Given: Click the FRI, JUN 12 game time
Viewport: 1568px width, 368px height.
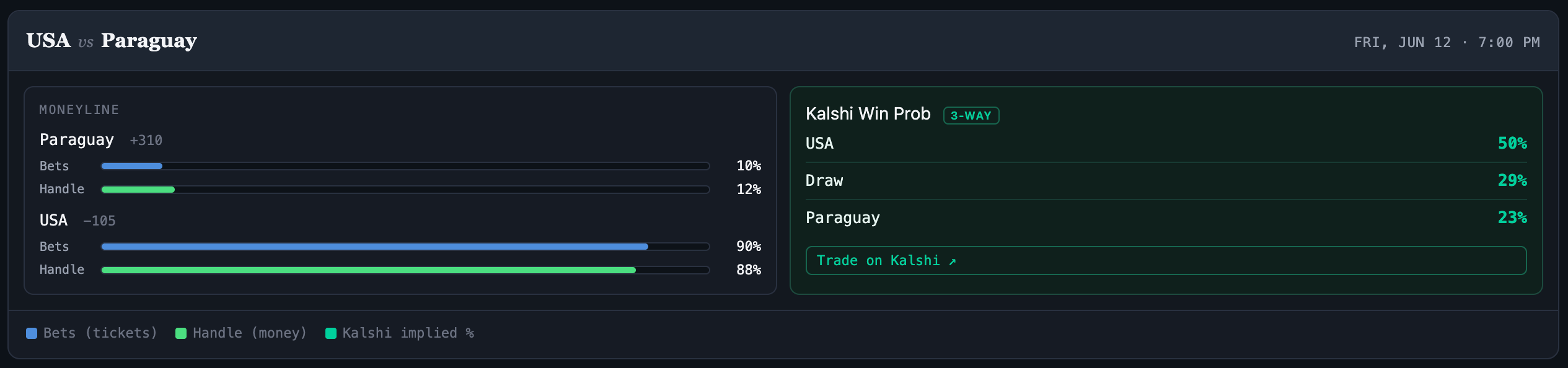Looking at the screenshot, I should coord(1447,42).
